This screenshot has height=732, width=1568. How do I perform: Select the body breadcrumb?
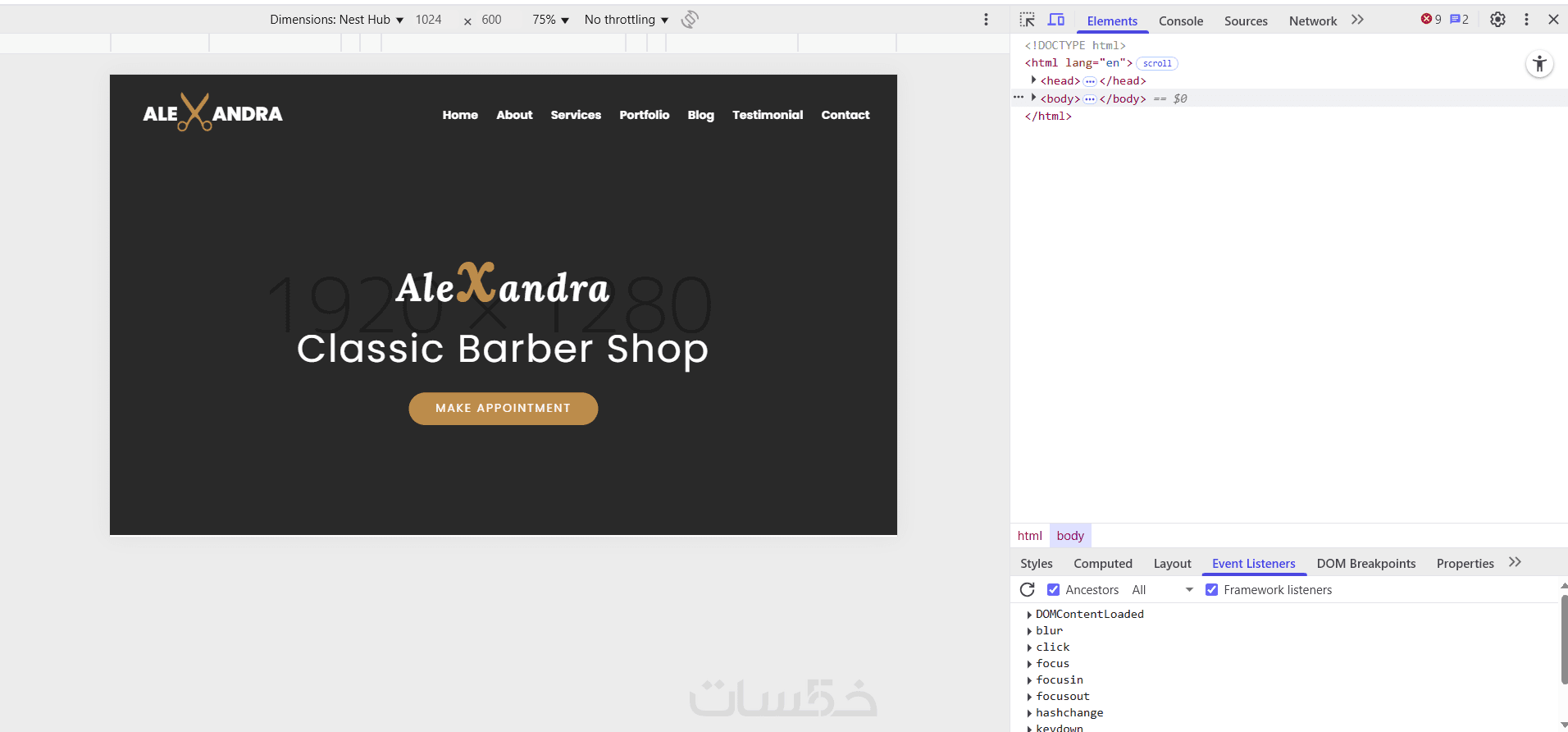tap(1070, 536)
